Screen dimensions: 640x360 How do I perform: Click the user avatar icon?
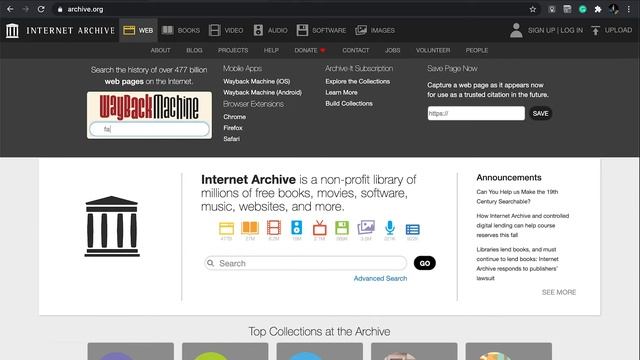[516, 30]
